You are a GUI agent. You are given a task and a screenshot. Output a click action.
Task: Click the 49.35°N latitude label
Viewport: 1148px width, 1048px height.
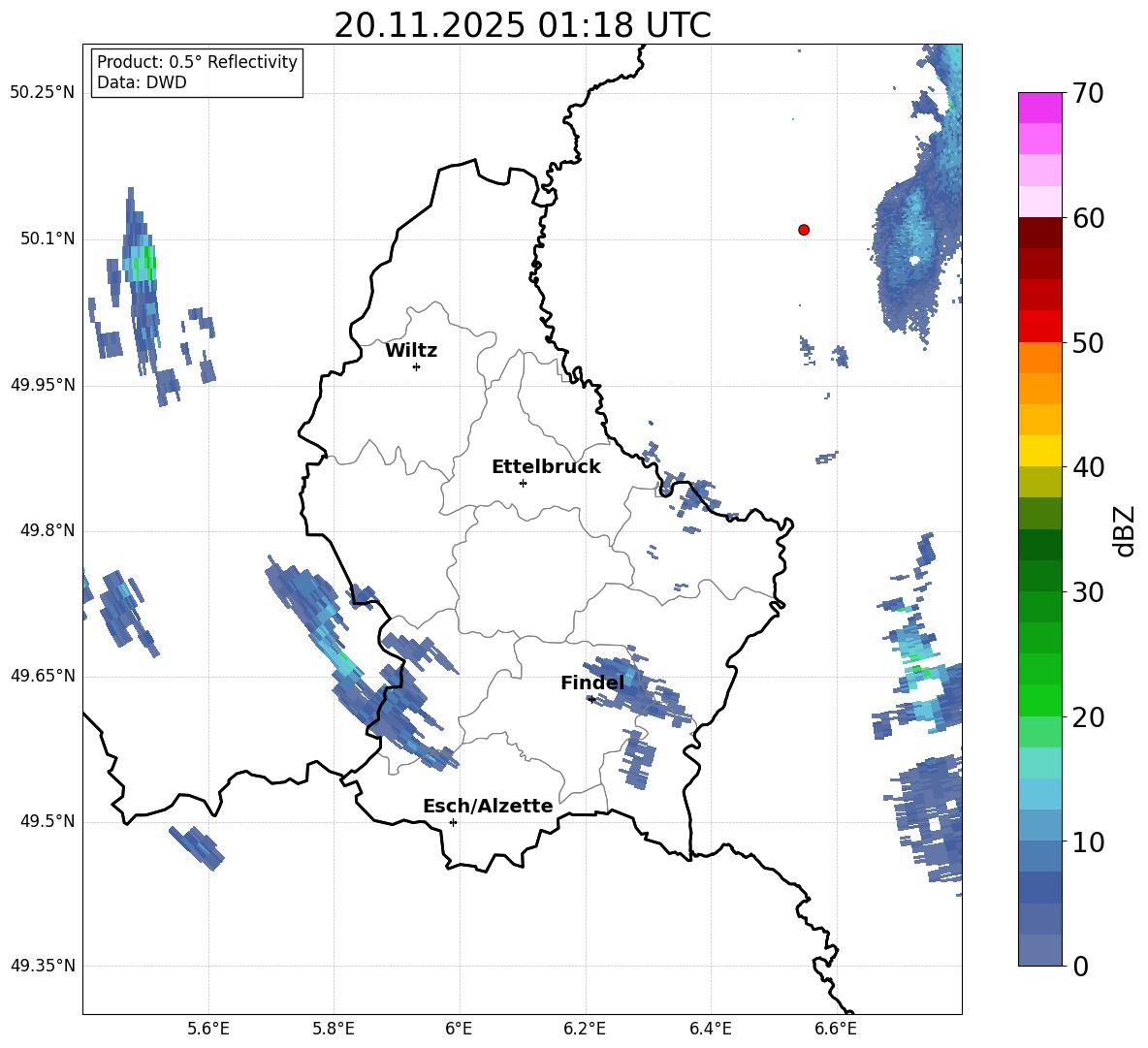43,966
